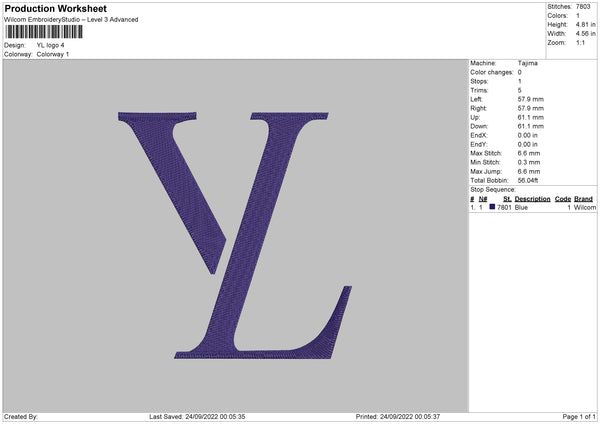Click the Up value 61.1 mm
Image resolution: width=600 pixels, height=424 pixels.
pos(530,117)
